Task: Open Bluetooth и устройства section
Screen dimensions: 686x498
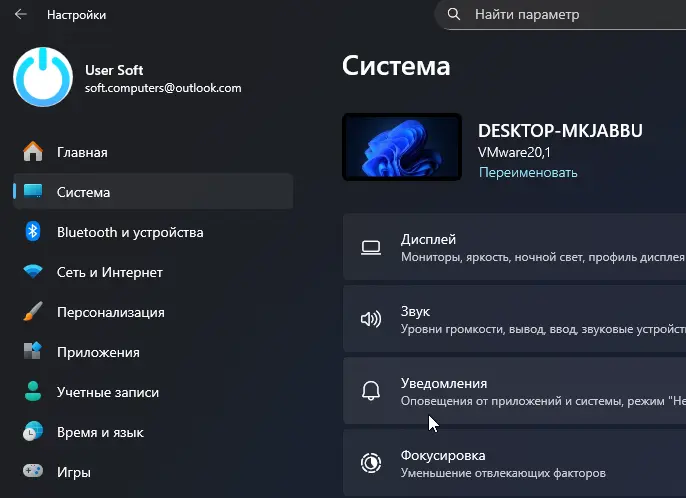Action: point(130,232)
